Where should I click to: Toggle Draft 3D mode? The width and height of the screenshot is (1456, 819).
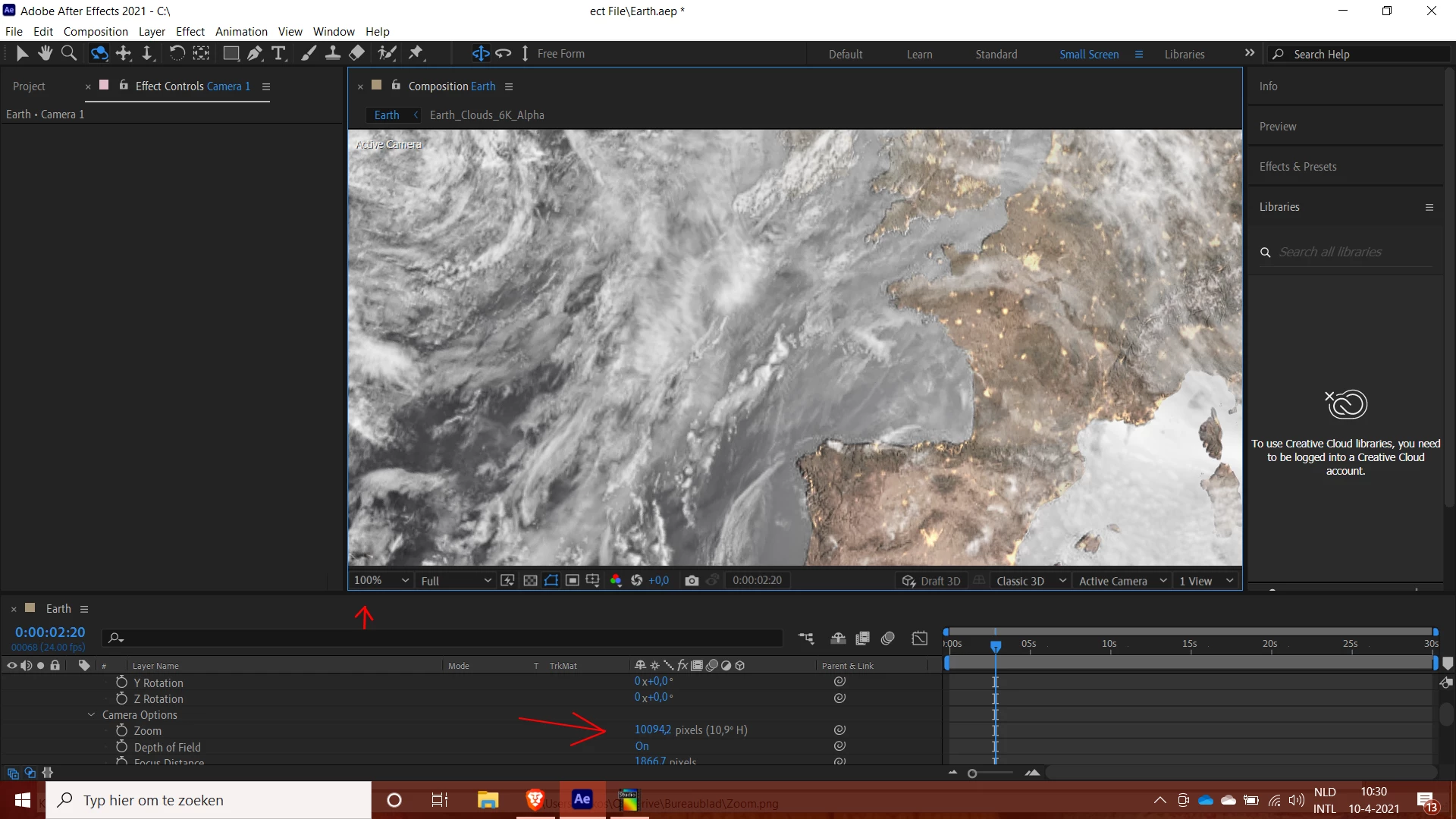pos(931,581)
